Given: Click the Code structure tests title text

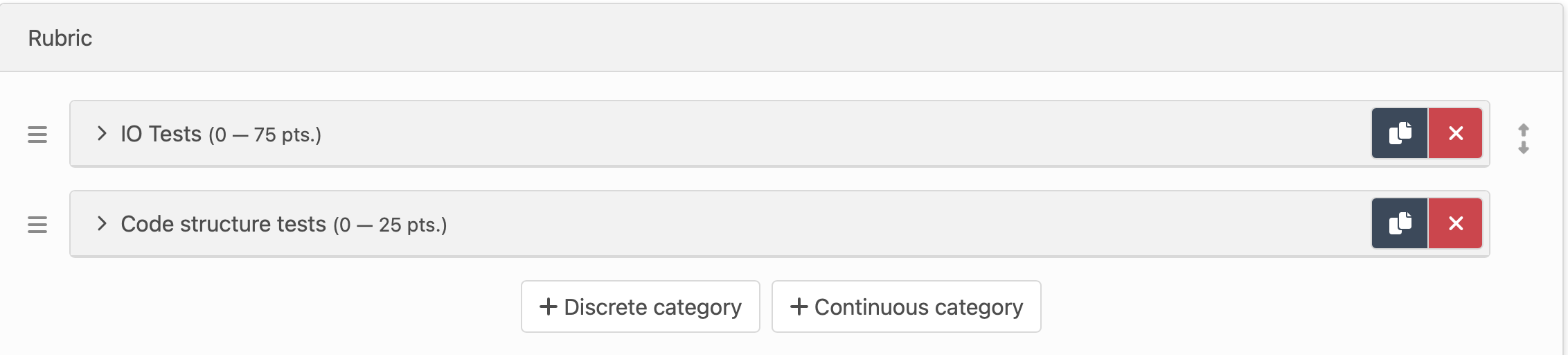Looking at the screenshot, I should 223,224.
